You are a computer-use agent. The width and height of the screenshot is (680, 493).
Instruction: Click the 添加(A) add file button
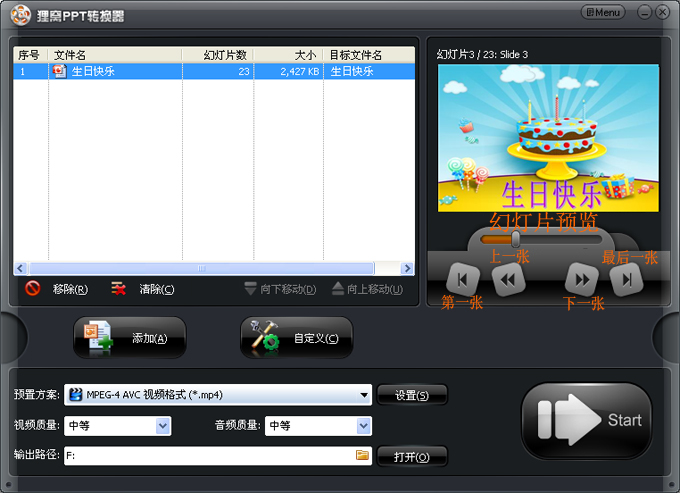click(130, 338)
